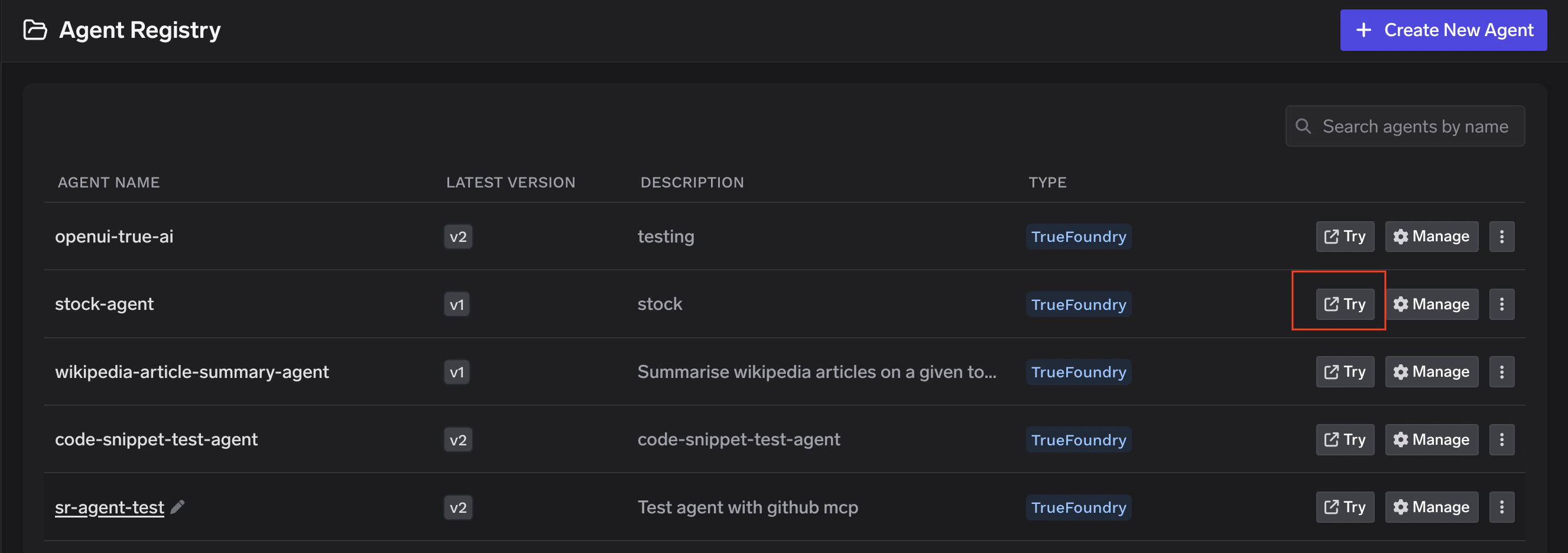This screenshot has height=553, width=1568.
Task: Try the stock-agent
Action: (x=1345, y=304)
